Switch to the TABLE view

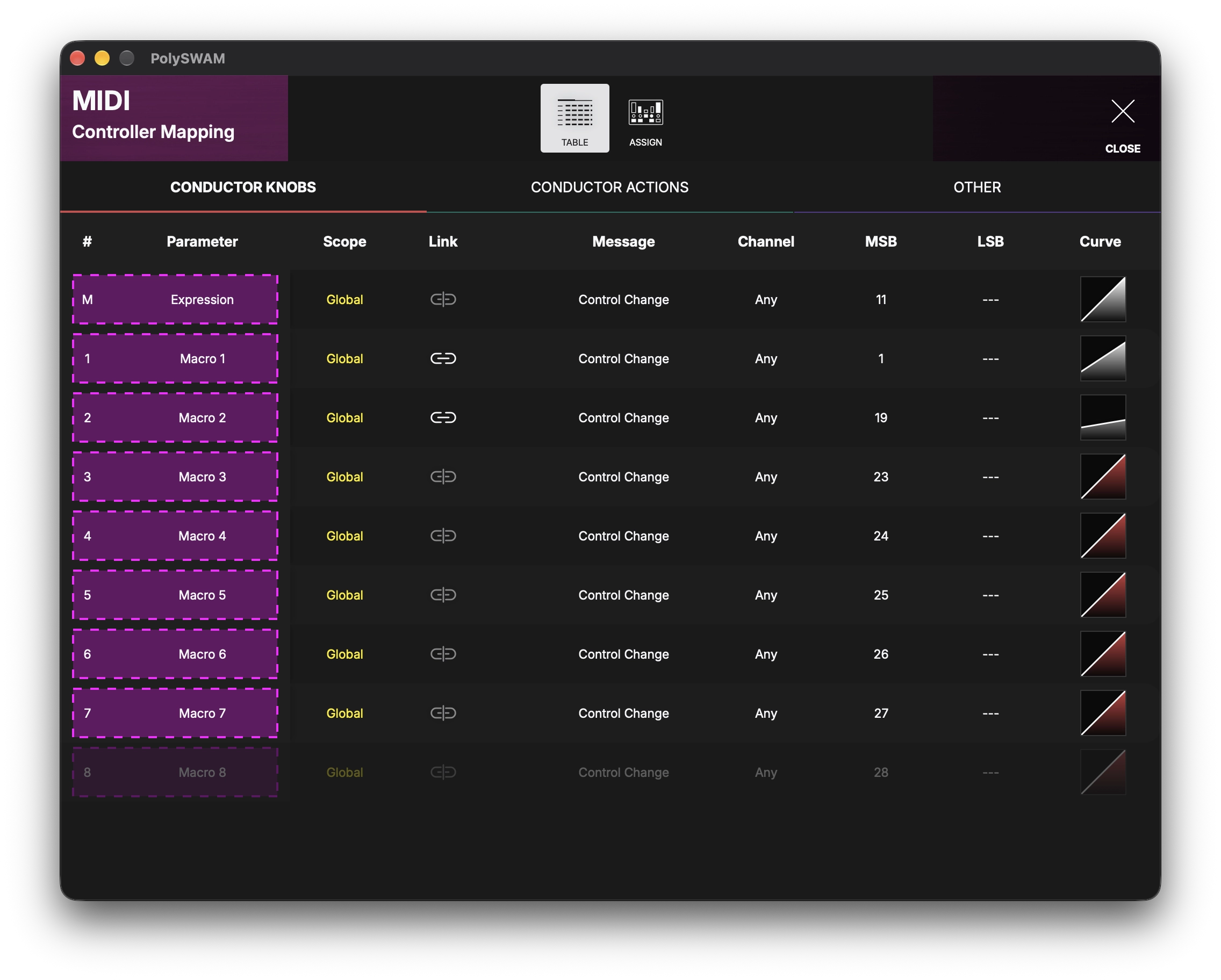(574, 118)
